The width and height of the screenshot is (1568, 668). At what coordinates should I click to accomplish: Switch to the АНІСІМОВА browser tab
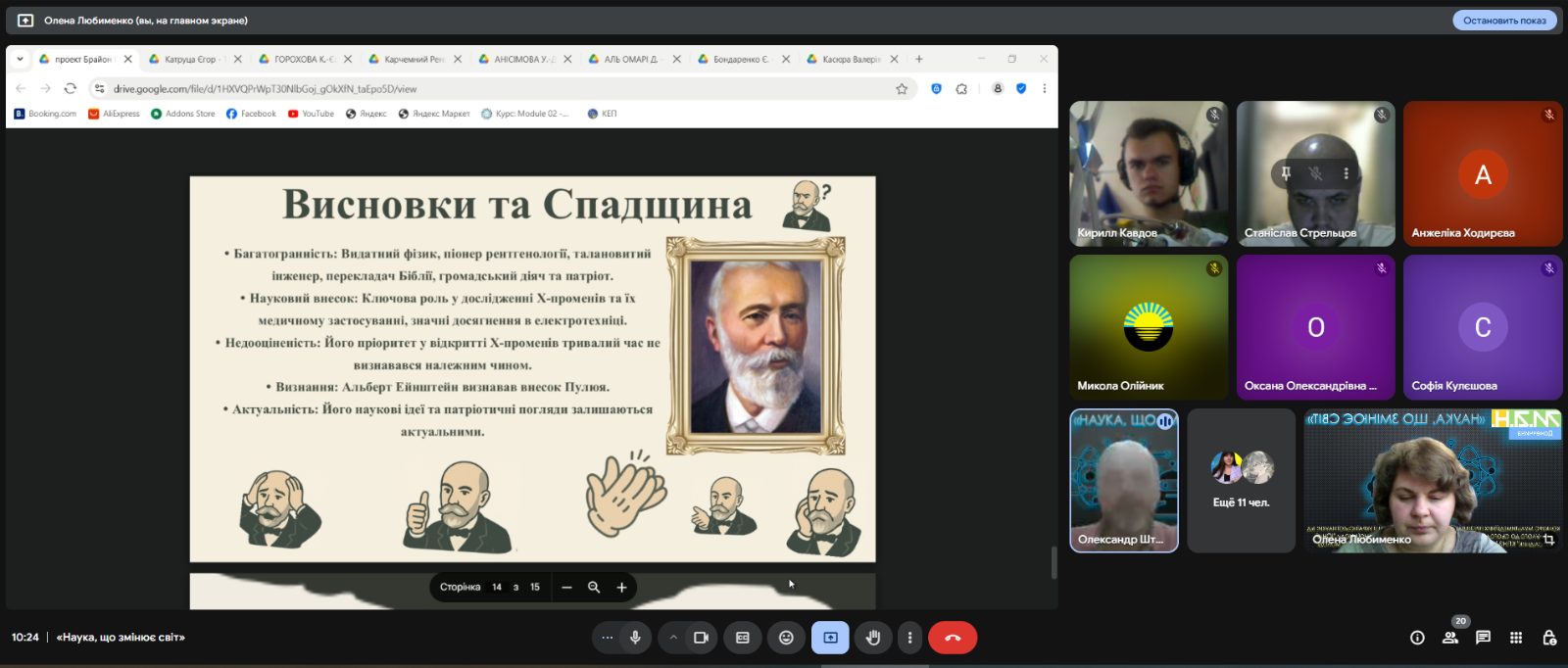pyautogui.click(x=523, y=59)
